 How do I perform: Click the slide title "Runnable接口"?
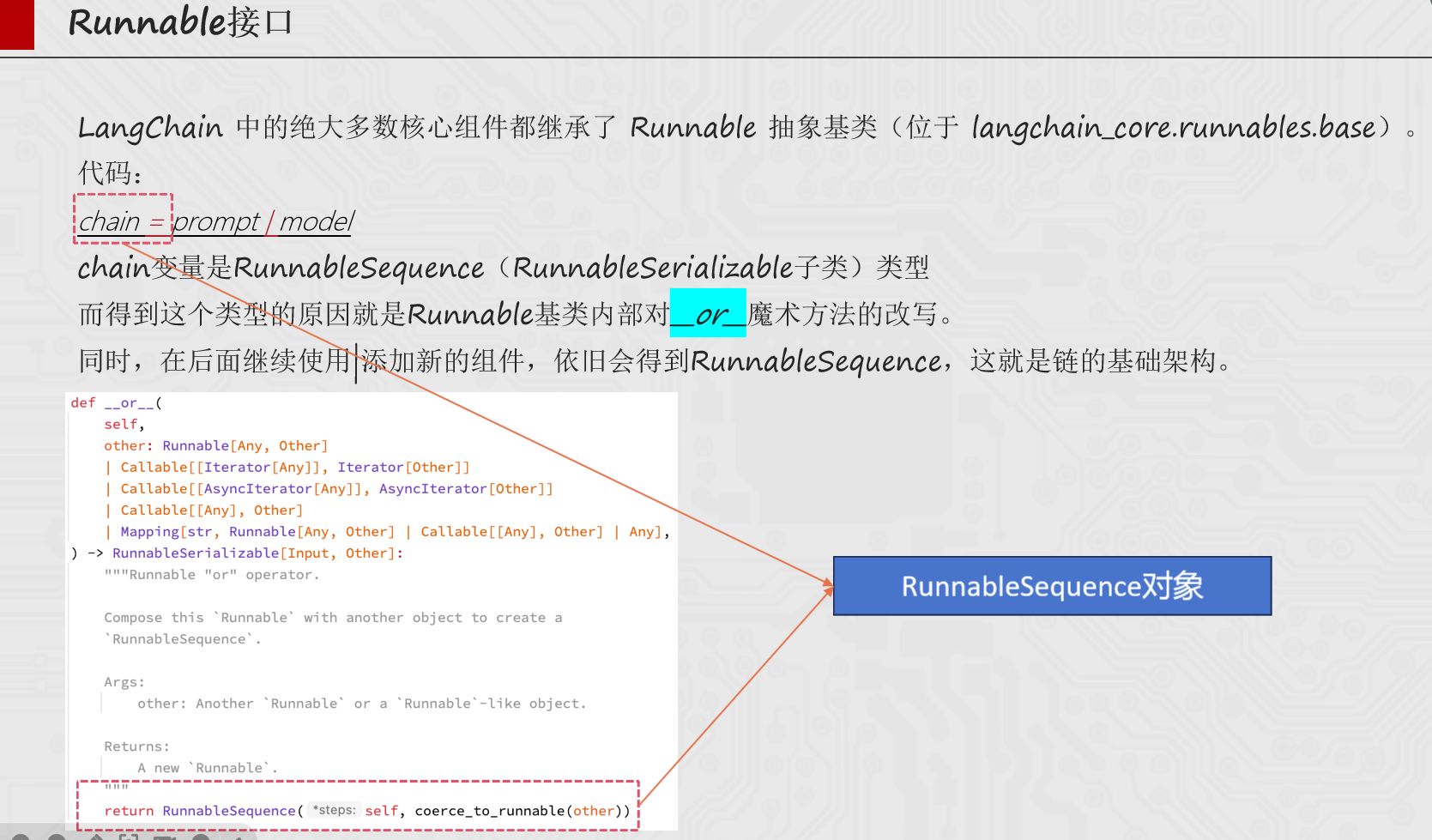tap(180, 22)
